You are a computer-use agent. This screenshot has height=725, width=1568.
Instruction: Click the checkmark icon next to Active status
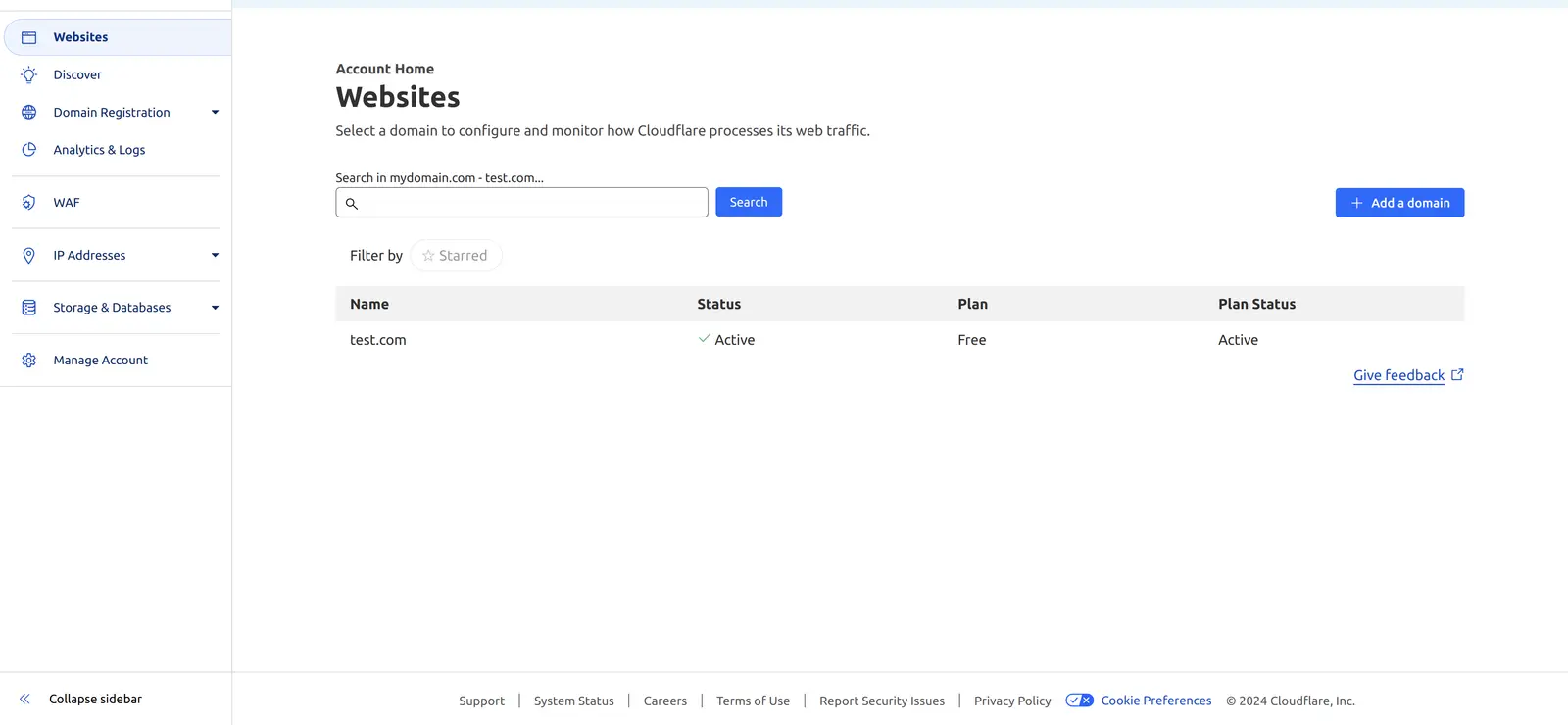click(704, 338)
